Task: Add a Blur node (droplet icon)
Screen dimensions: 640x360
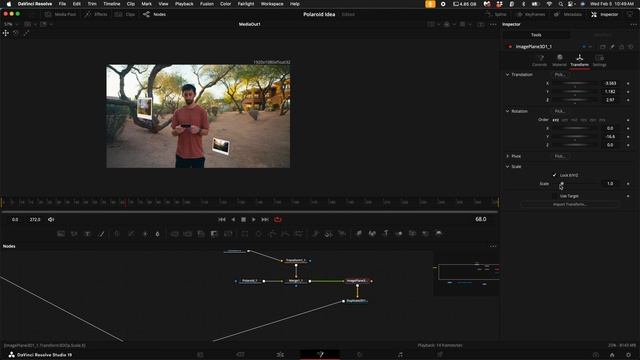Action: [157, 233]
